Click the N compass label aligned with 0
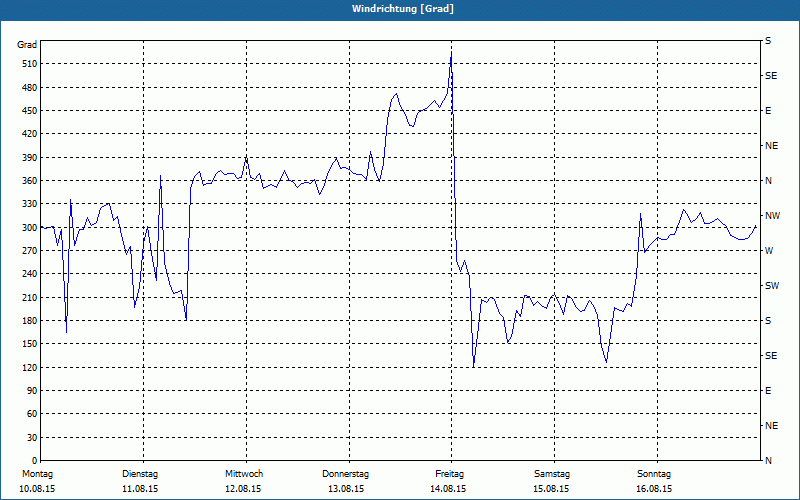The image size is (800, 500). click(768, 461)
